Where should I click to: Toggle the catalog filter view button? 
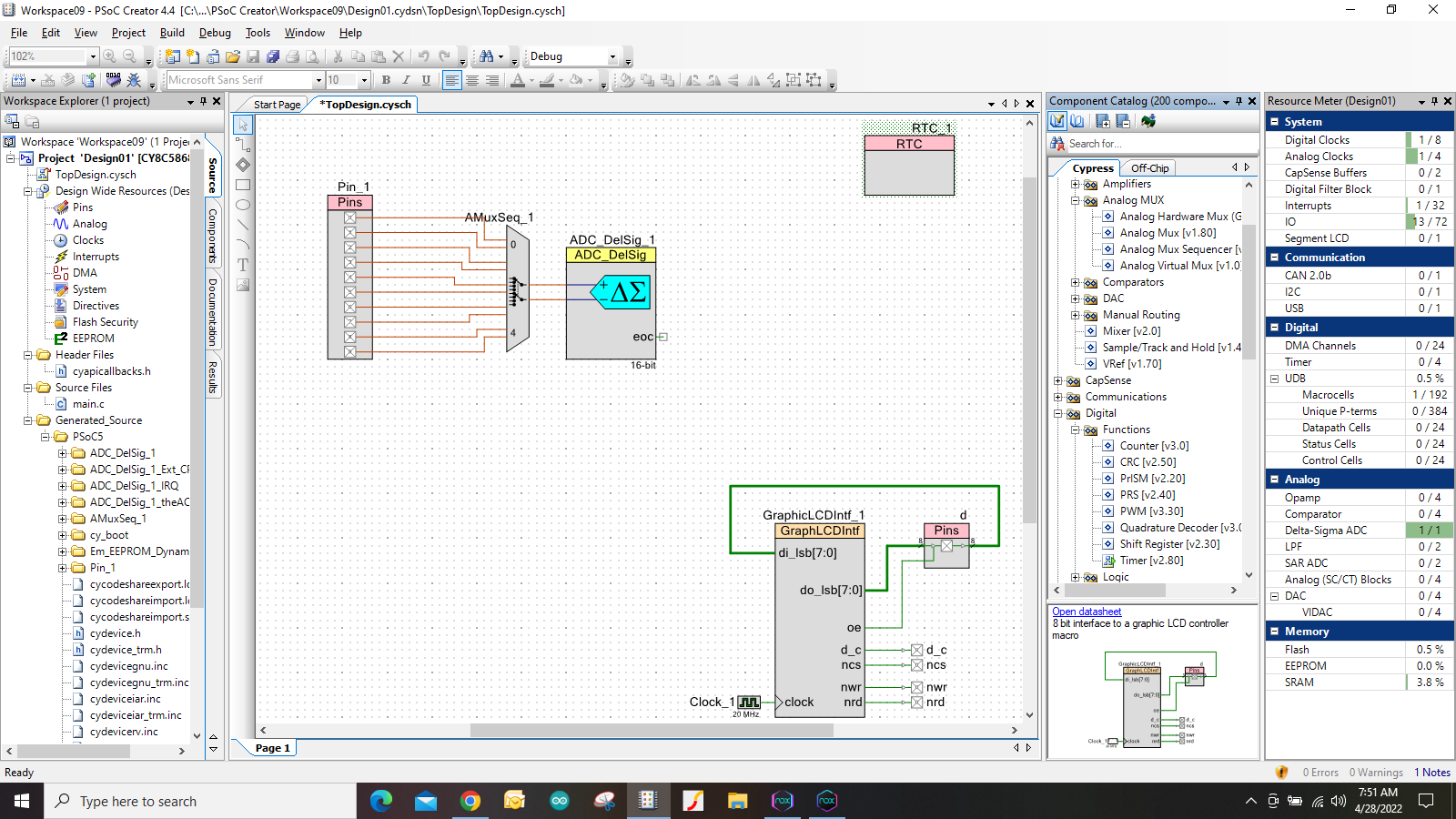tap(1057, 121)
